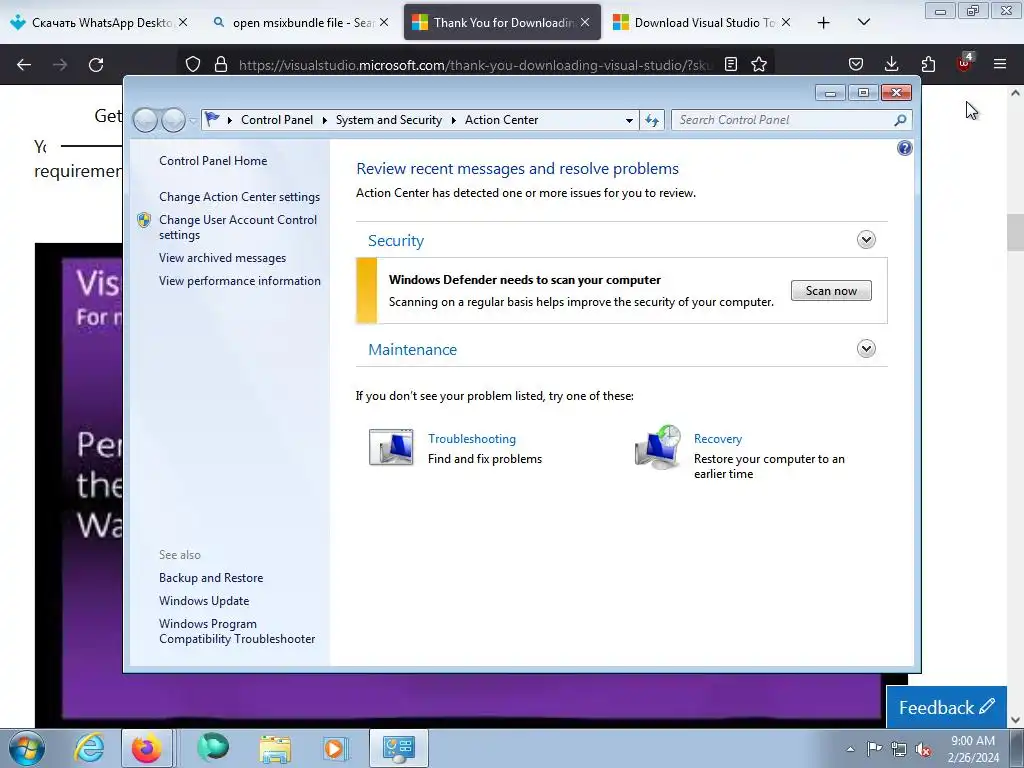
Task: Click the Windows Start orb
Action: click(x=26, y=748)
